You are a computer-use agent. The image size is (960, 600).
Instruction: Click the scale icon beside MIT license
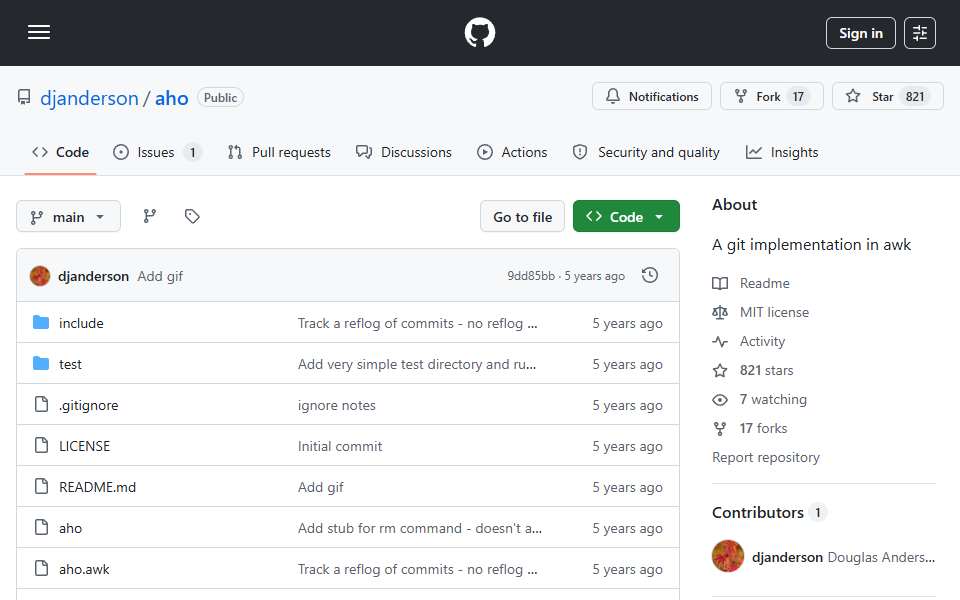(720, 312)
